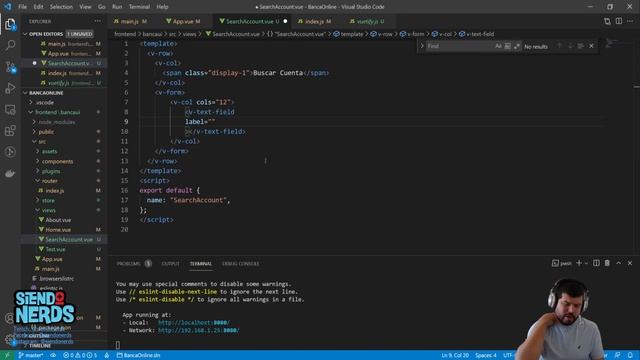Go to next match in Find widget
The height and width of the screenshot is (360, 640).
pyautogui.click(x=570, y=46)
